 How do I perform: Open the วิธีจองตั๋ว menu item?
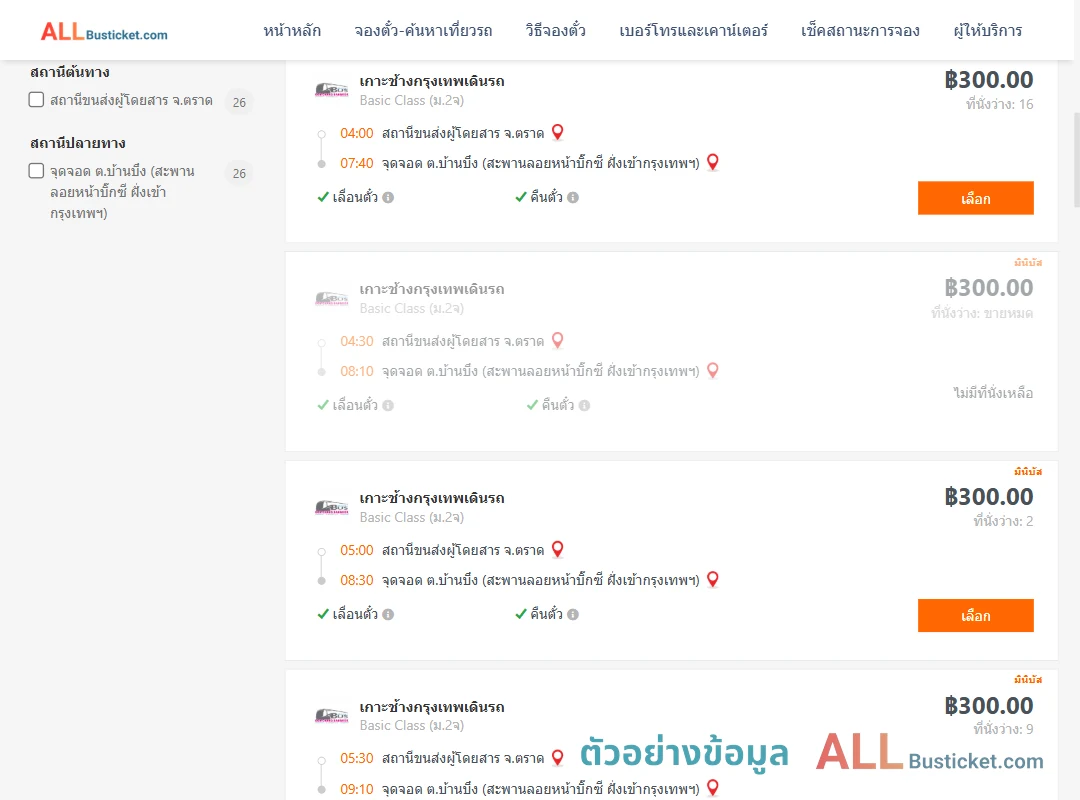point(555,31)
